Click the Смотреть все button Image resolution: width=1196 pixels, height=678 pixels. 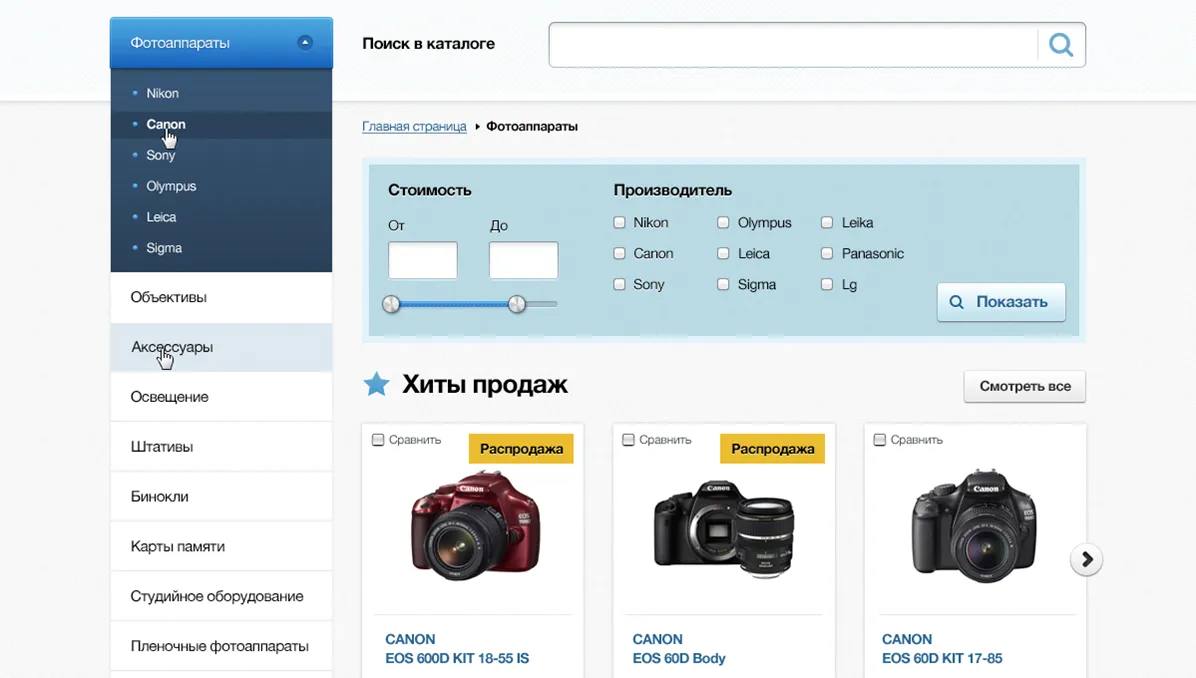click(1025, 386)
